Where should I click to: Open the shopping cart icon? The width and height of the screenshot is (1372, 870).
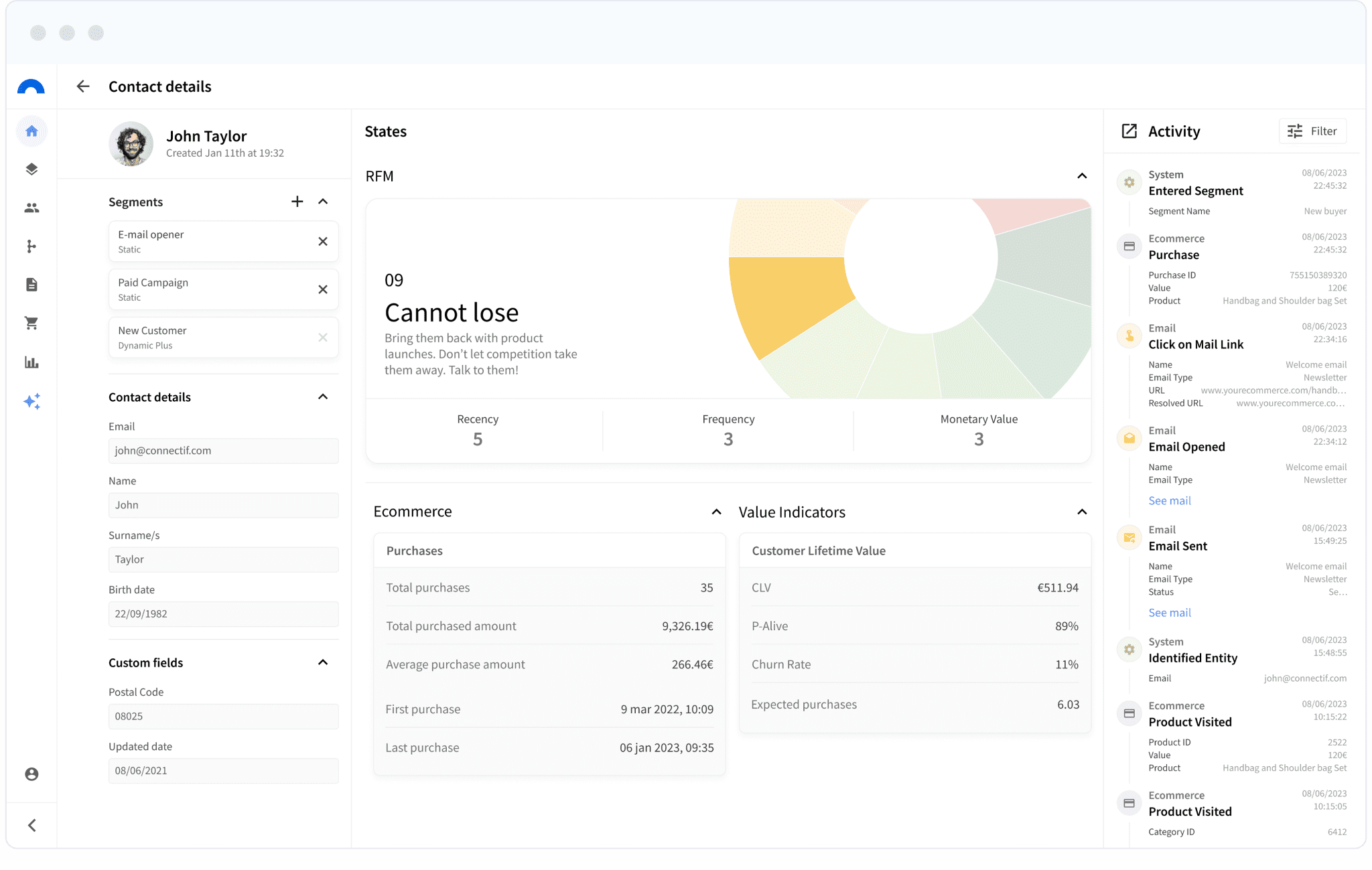[x=31, y=323]
